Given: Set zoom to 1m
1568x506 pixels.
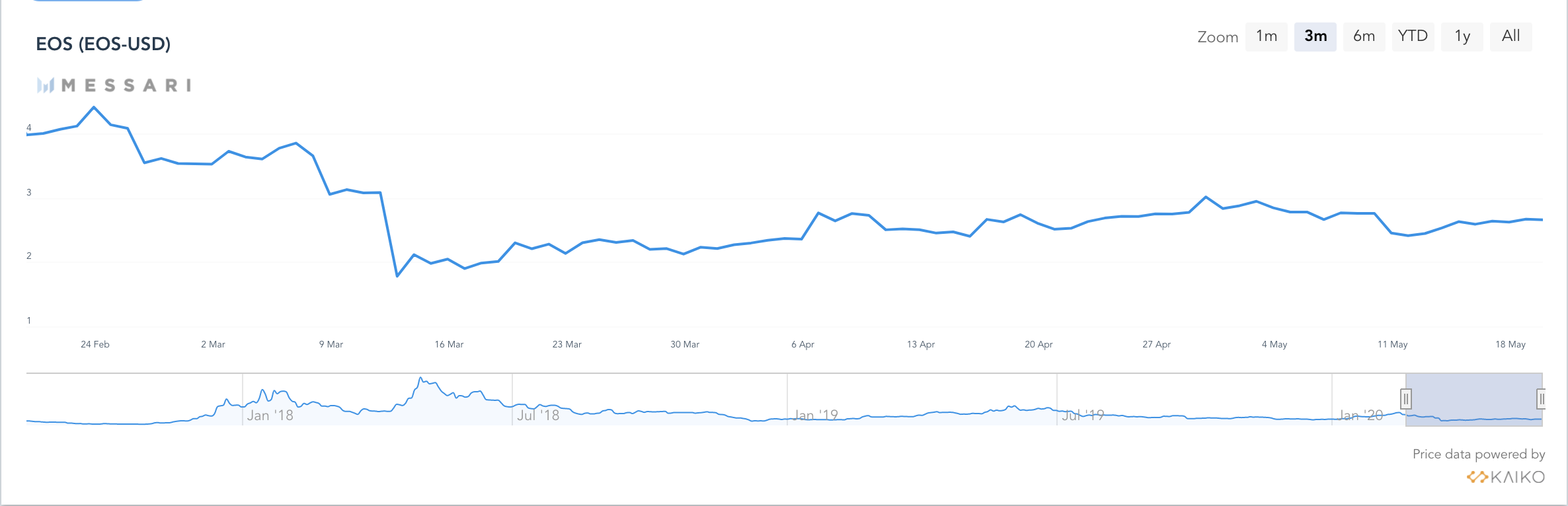Looking at the screenshot, I should point(1266,36).
